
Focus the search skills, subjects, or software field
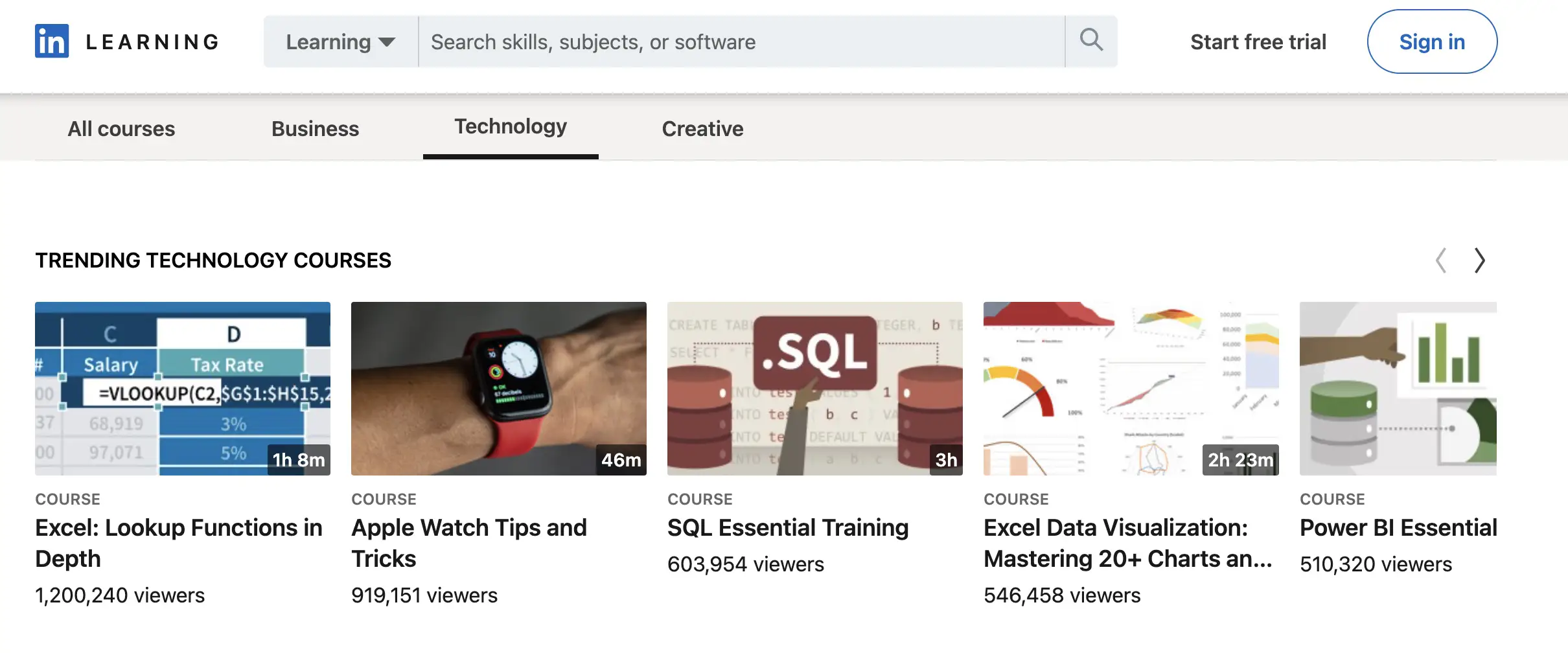pyautogui.click(x=742, y=41)
